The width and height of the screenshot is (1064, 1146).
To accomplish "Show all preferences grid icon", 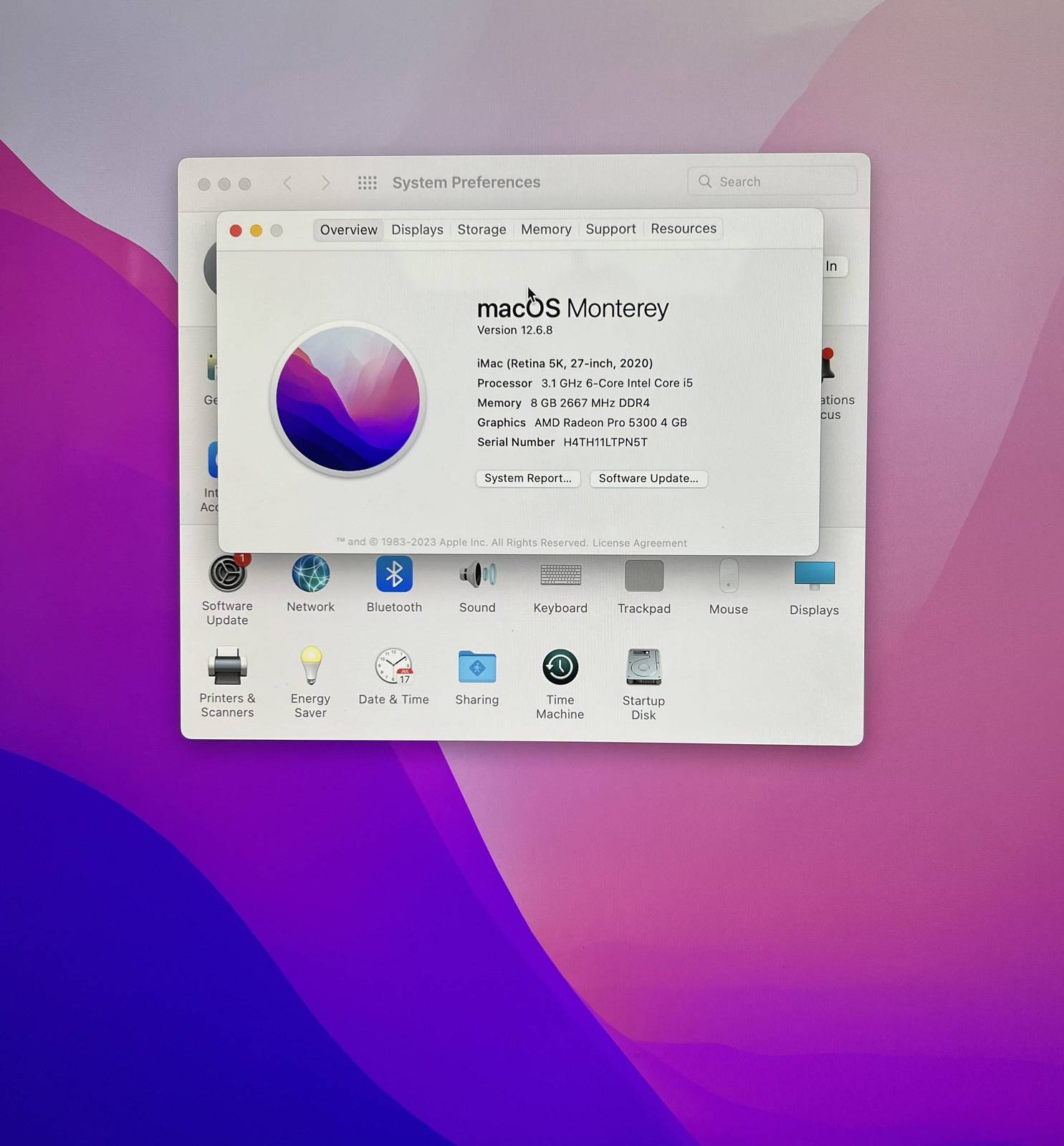I will click(x=368, y=183).
